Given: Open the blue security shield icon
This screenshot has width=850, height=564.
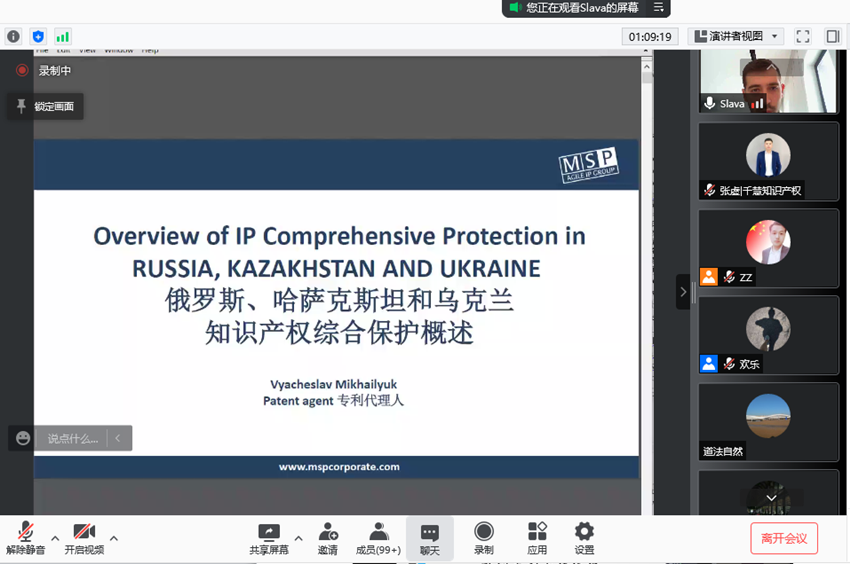Looking at the screenshot, I should 38,36.
